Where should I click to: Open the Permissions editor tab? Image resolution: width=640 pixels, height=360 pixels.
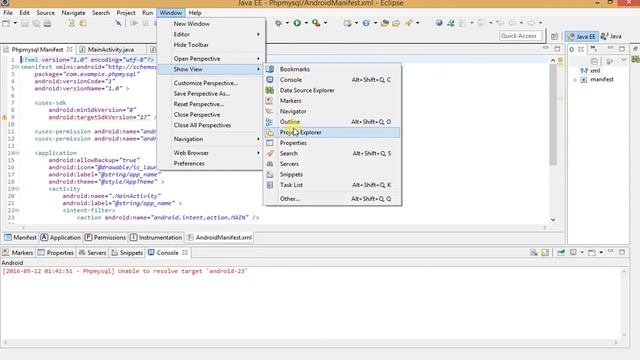click(x=105, y=237)
